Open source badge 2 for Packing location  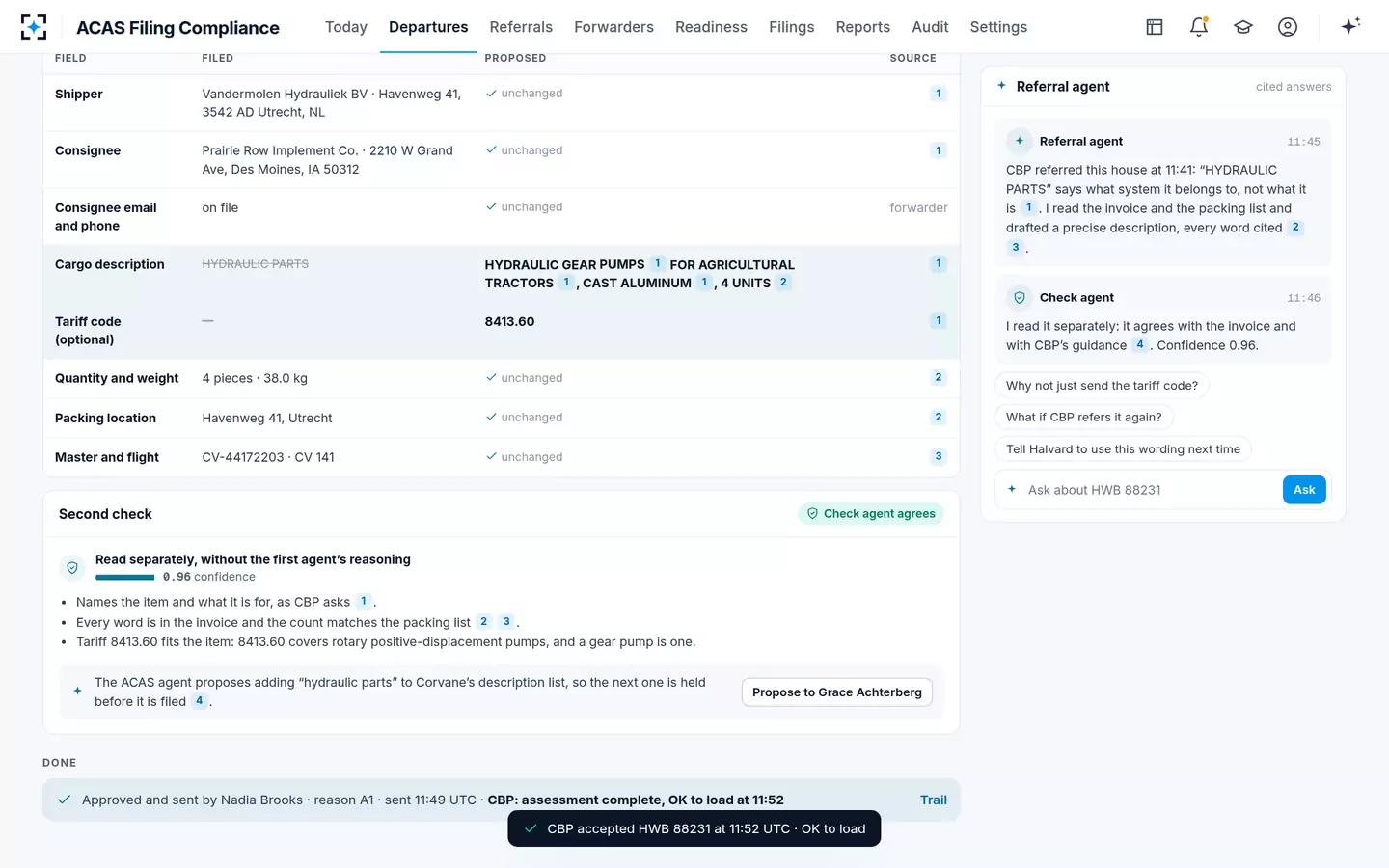pyautogui.click(x=938, y=418)
